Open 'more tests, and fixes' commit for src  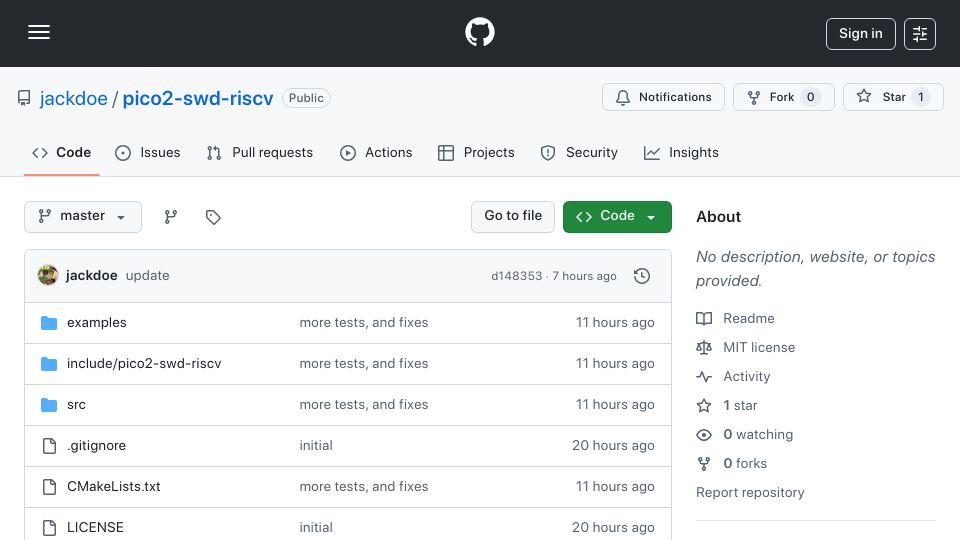364,405
